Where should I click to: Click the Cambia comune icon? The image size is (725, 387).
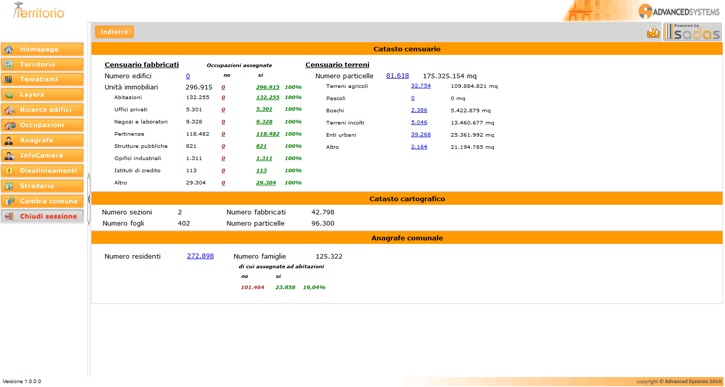(x=8, y=201)
